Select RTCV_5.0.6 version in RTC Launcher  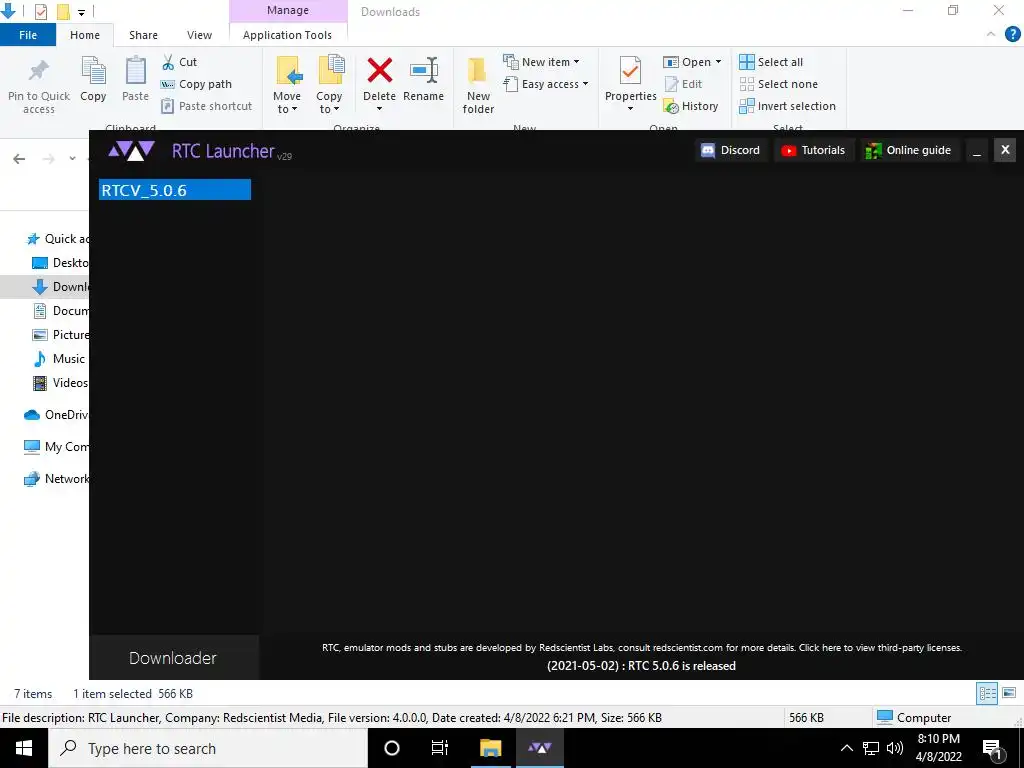[x=174, y=190]
